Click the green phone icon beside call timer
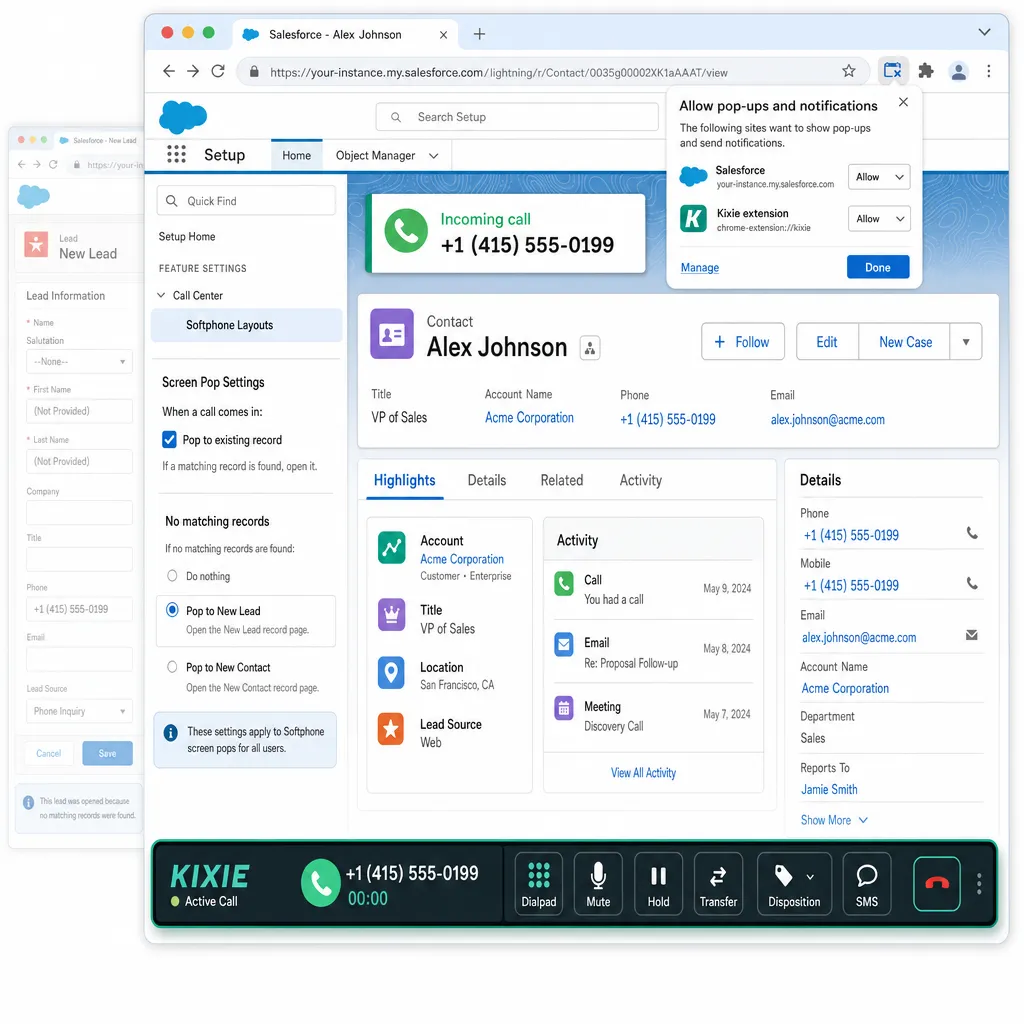The height and width of the screenshot is (1024, 1024). 320,883
